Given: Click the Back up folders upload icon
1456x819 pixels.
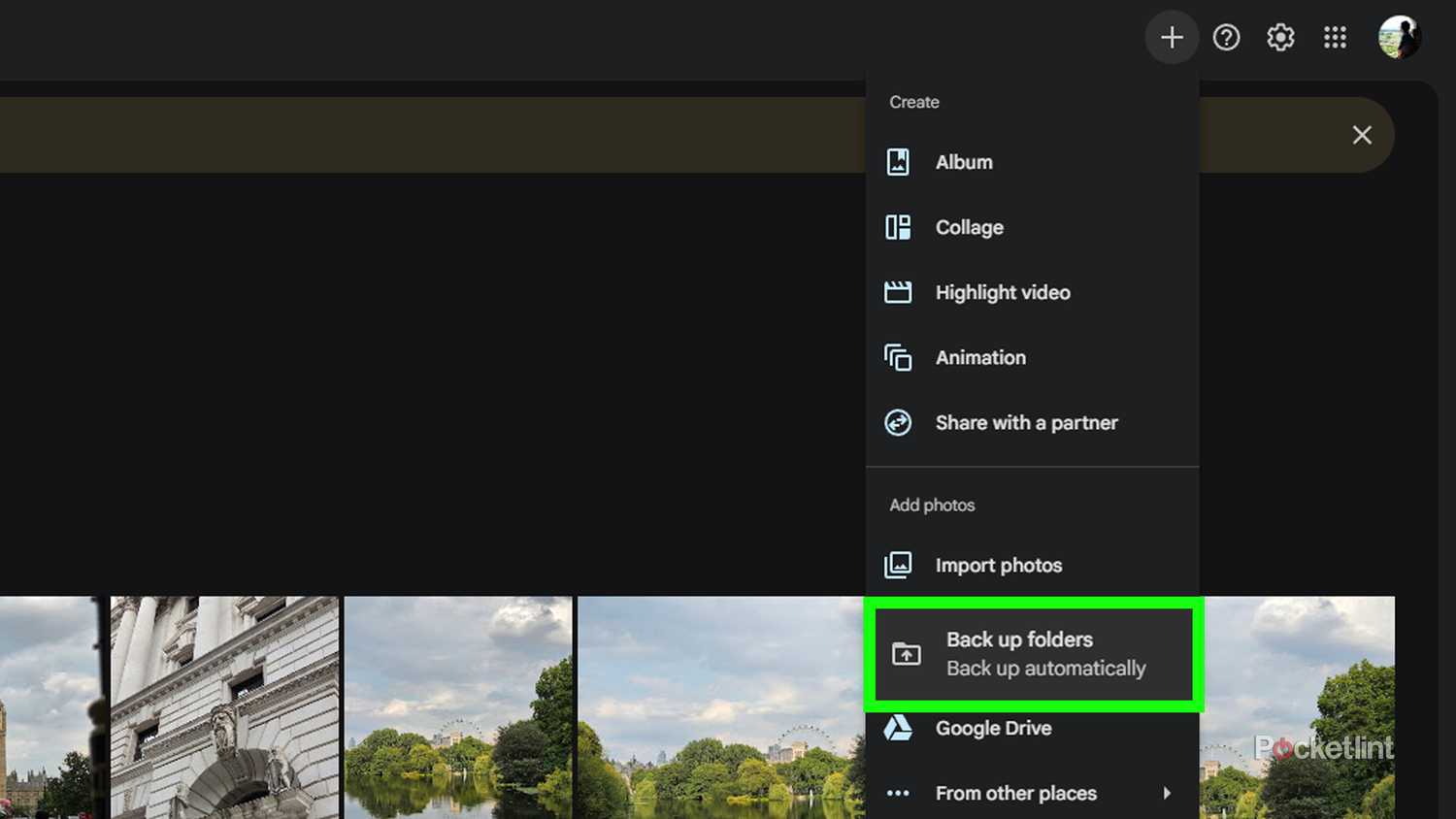Looking at the screenshot, I should [x=907, y=654].
